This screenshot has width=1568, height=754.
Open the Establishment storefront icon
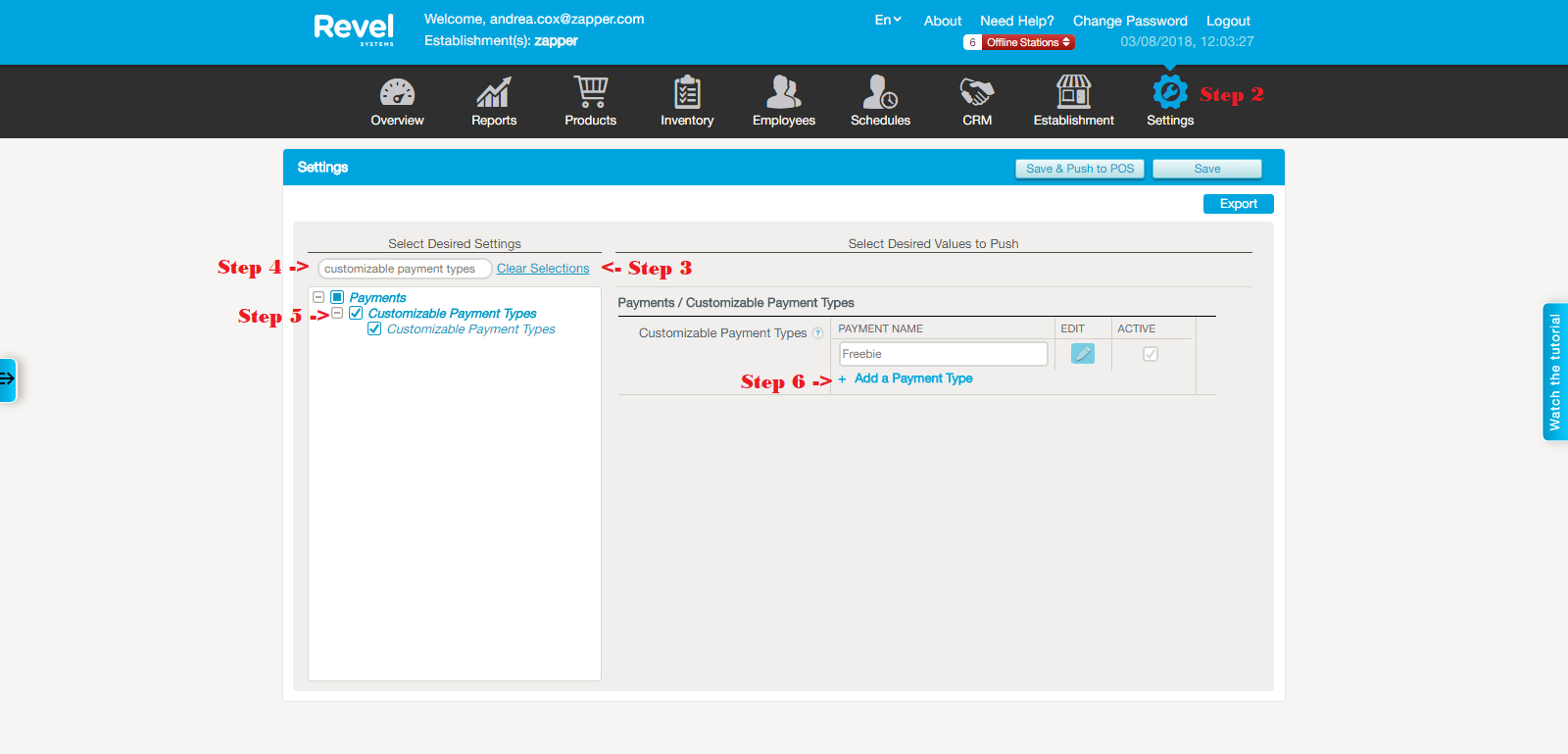(1073, 92)
